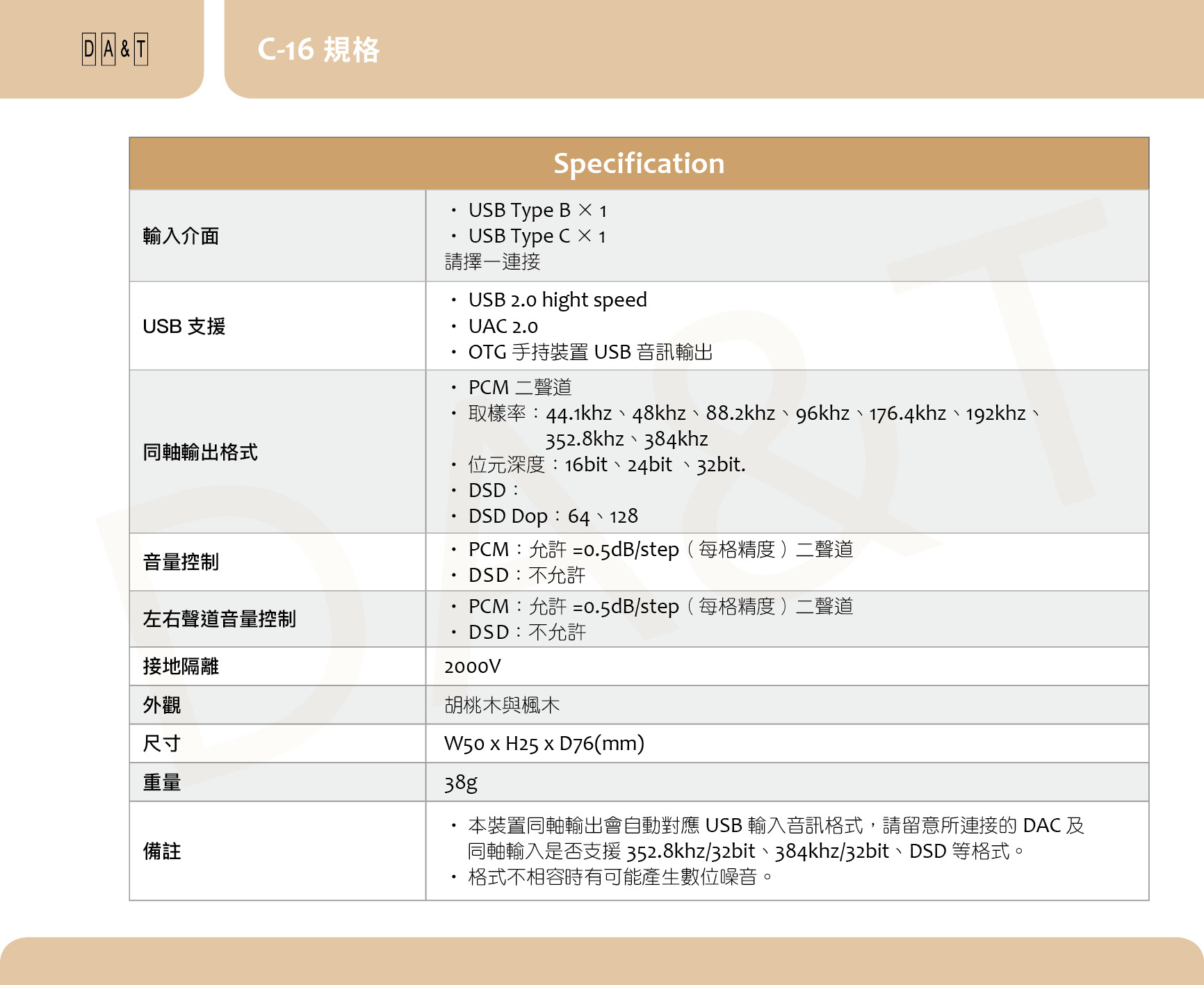The height and width of the screenshot is (985, 1204).
Task: Click the 'Specification' table header
Action: click(638, 163)
